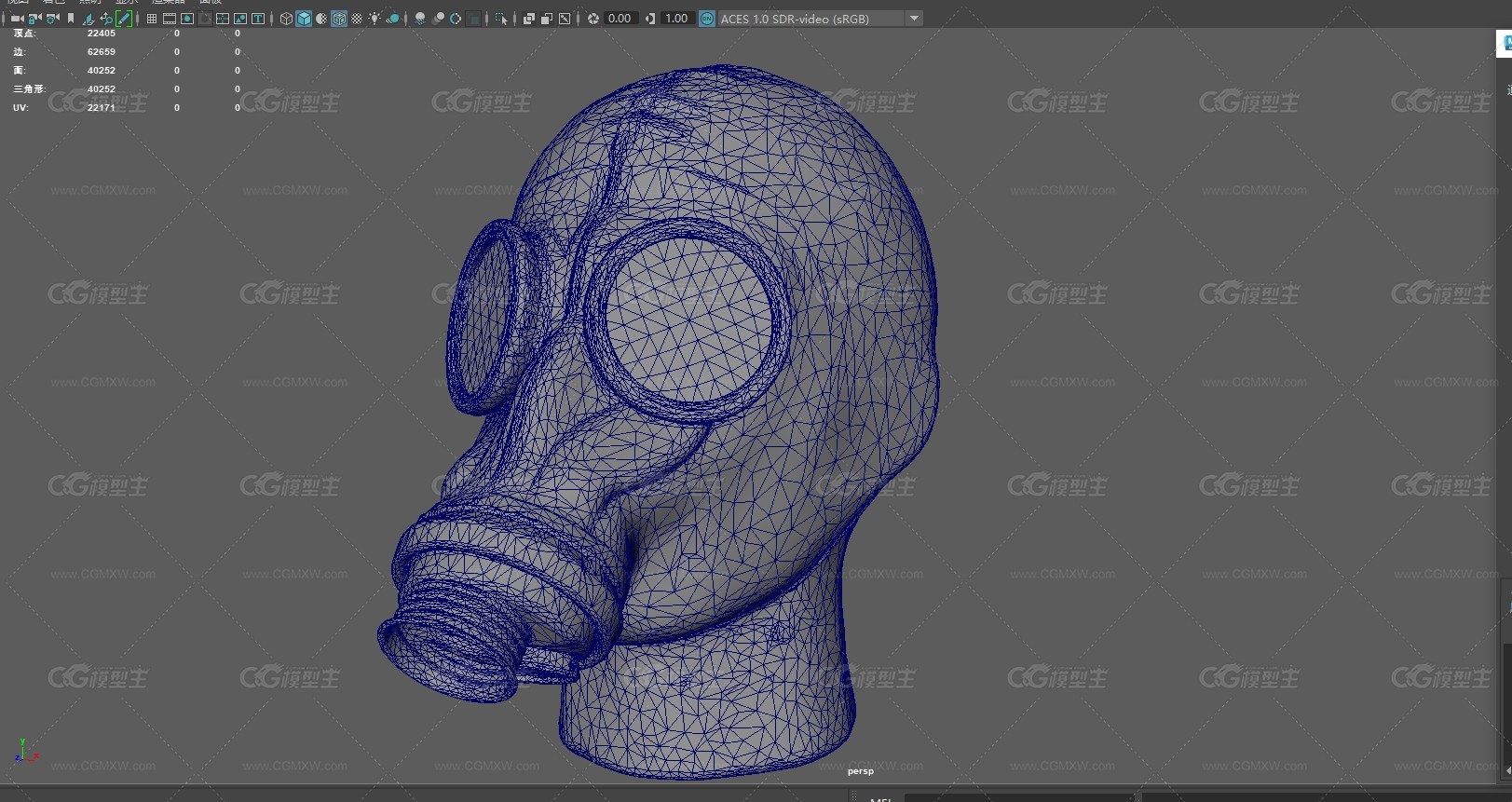Click the Lock Camera icon
The width and height of the screenshot is (1512, 802).
pyautogui.click(x=34, y=19)
